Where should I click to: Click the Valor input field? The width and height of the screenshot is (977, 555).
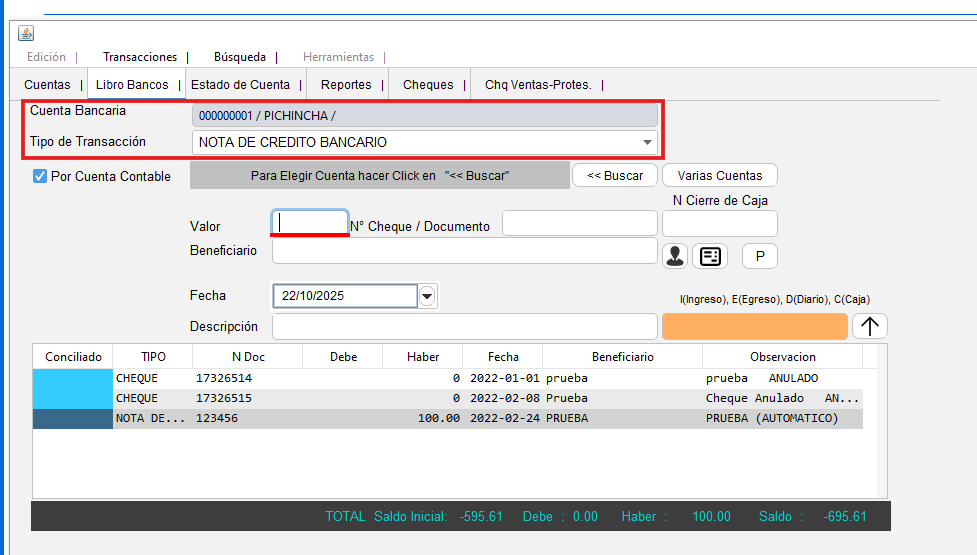click(x=311, y=222)
